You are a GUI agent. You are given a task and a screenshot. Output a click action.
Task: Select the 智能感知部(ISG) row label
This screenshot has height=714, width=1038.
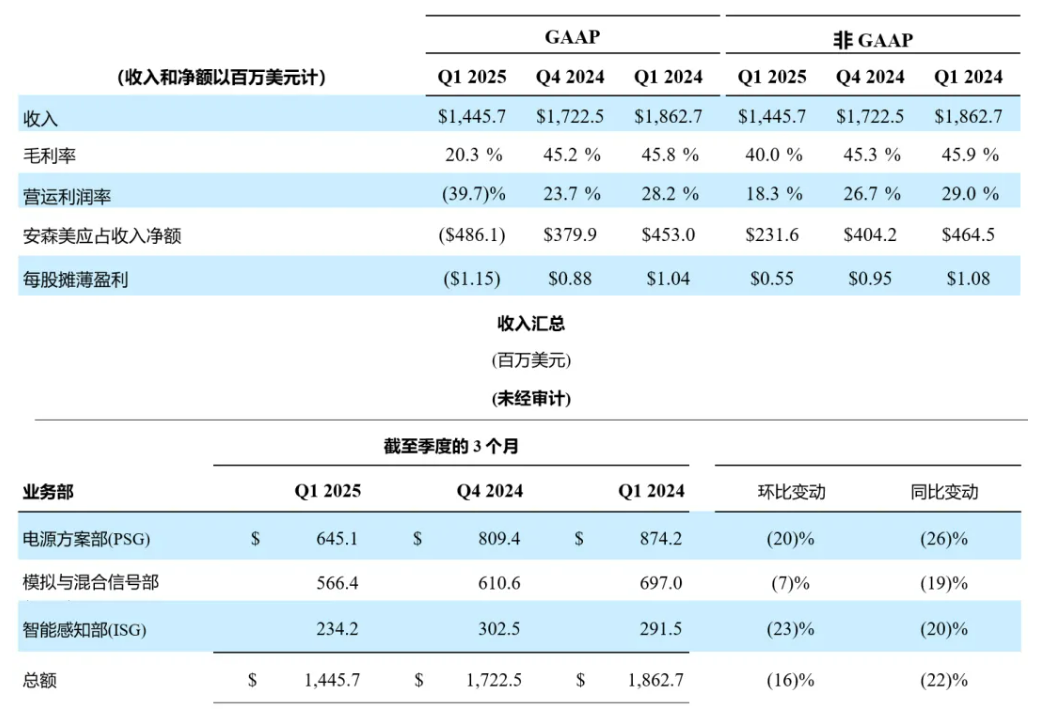click(x=84, y=629)
